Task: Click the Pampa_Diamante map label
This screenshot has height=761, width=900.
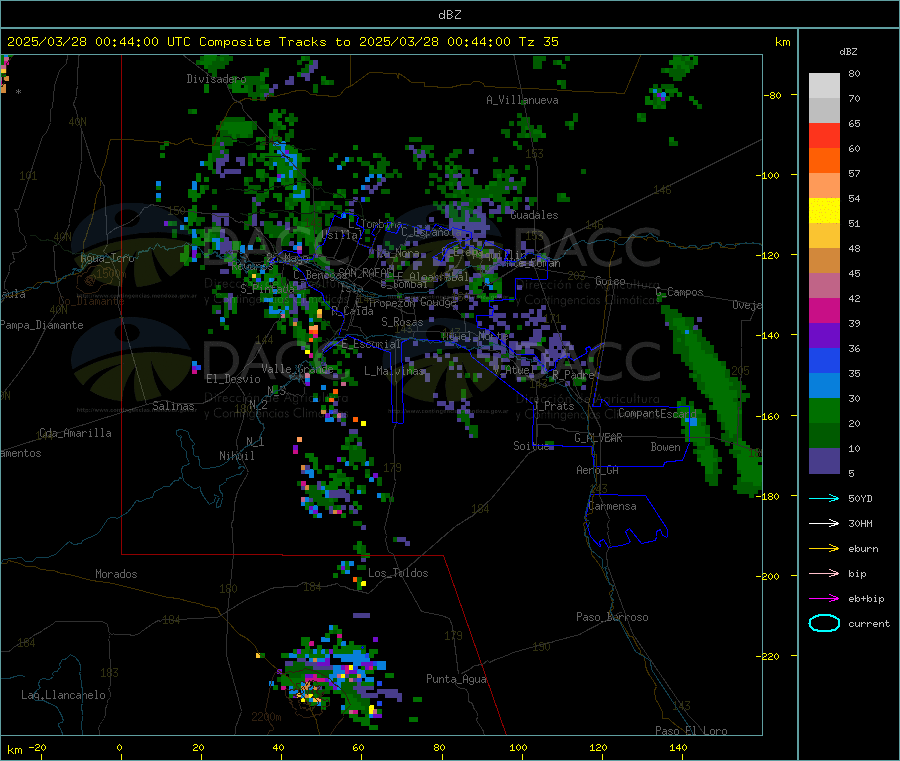Action: pyautogui.click(x=42, y=325)
